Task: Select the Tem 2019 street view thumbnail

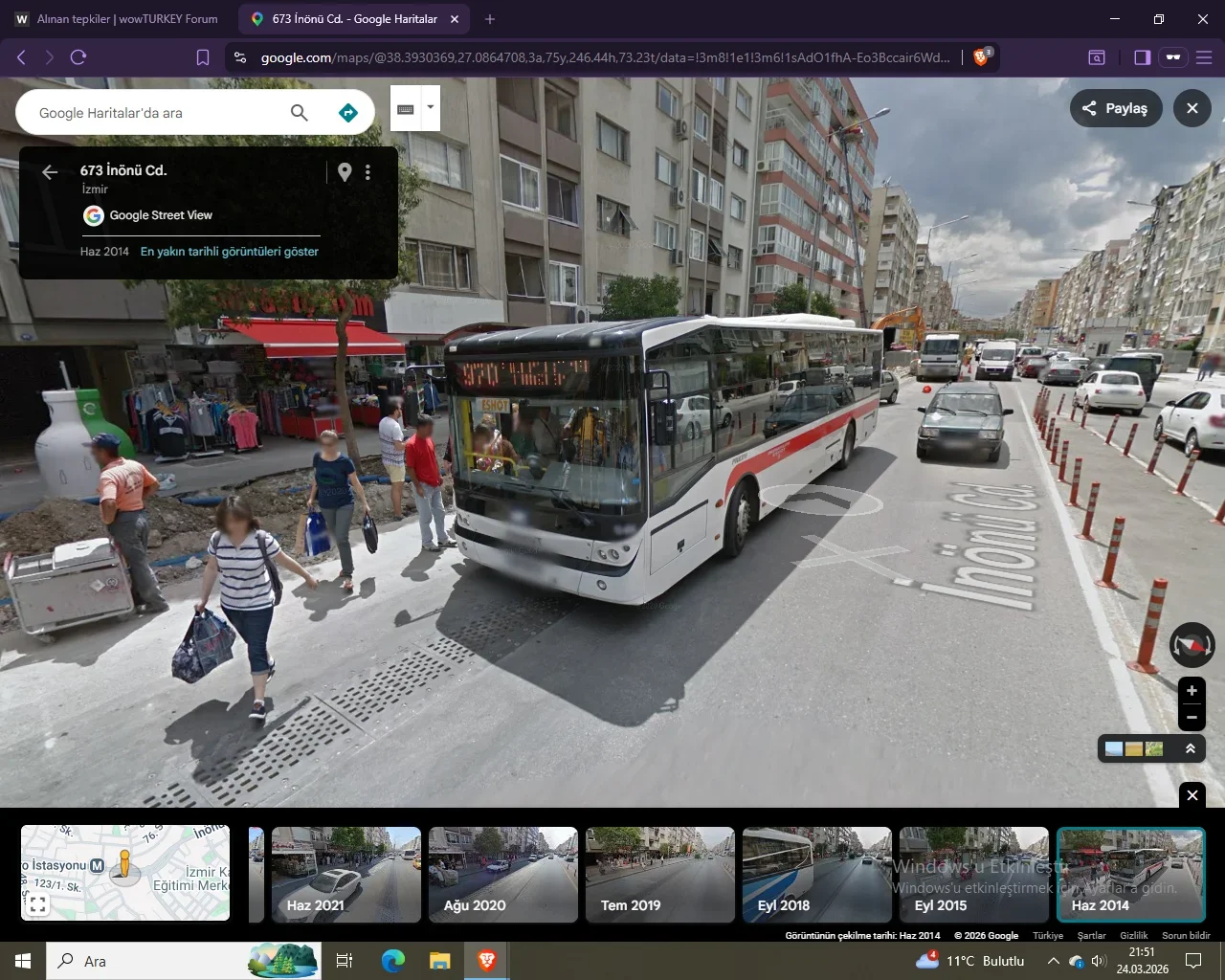Action: tap(659, 875)
